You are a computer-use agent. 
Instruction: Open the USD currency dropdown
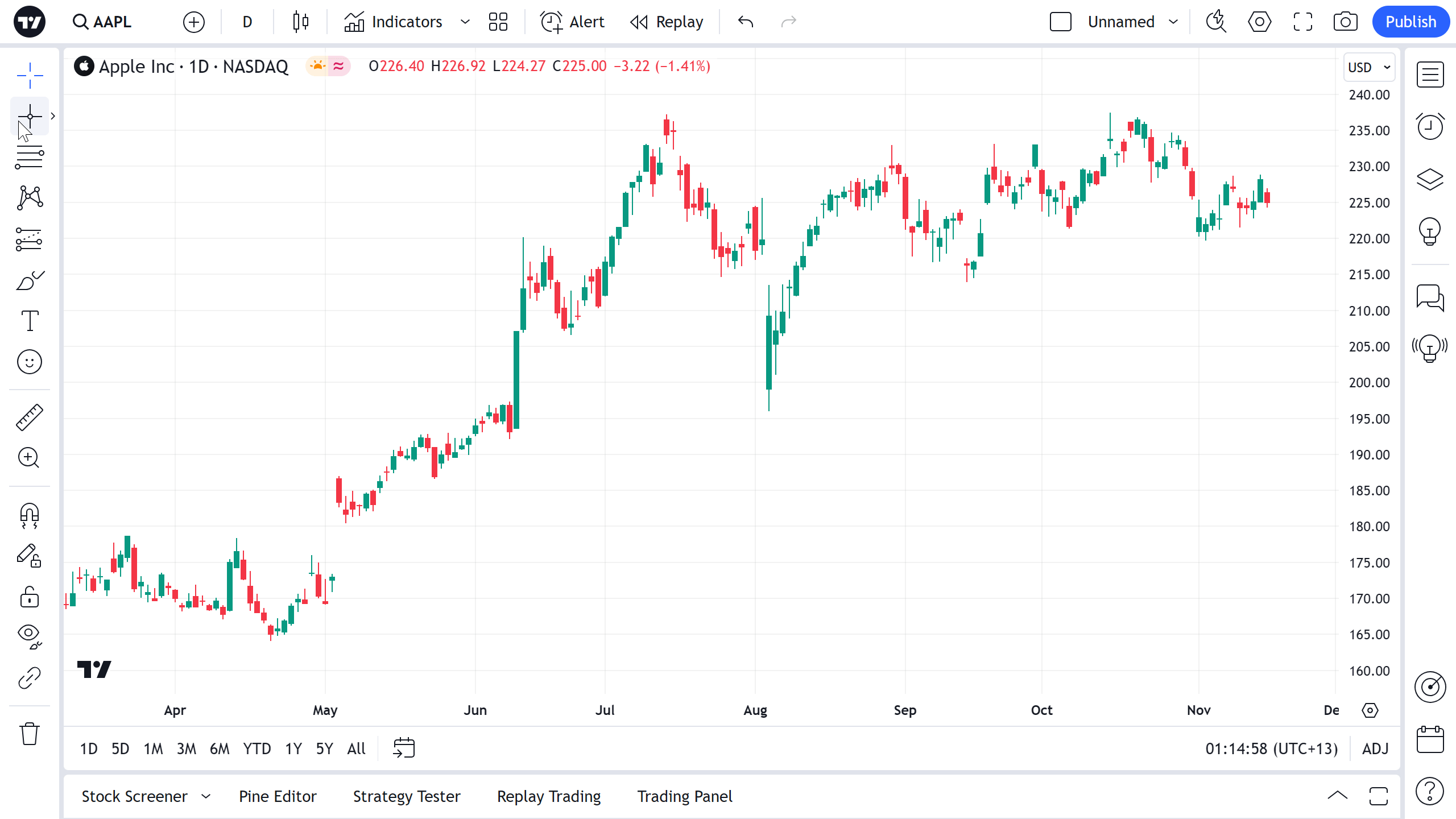tap(1368, 67)
